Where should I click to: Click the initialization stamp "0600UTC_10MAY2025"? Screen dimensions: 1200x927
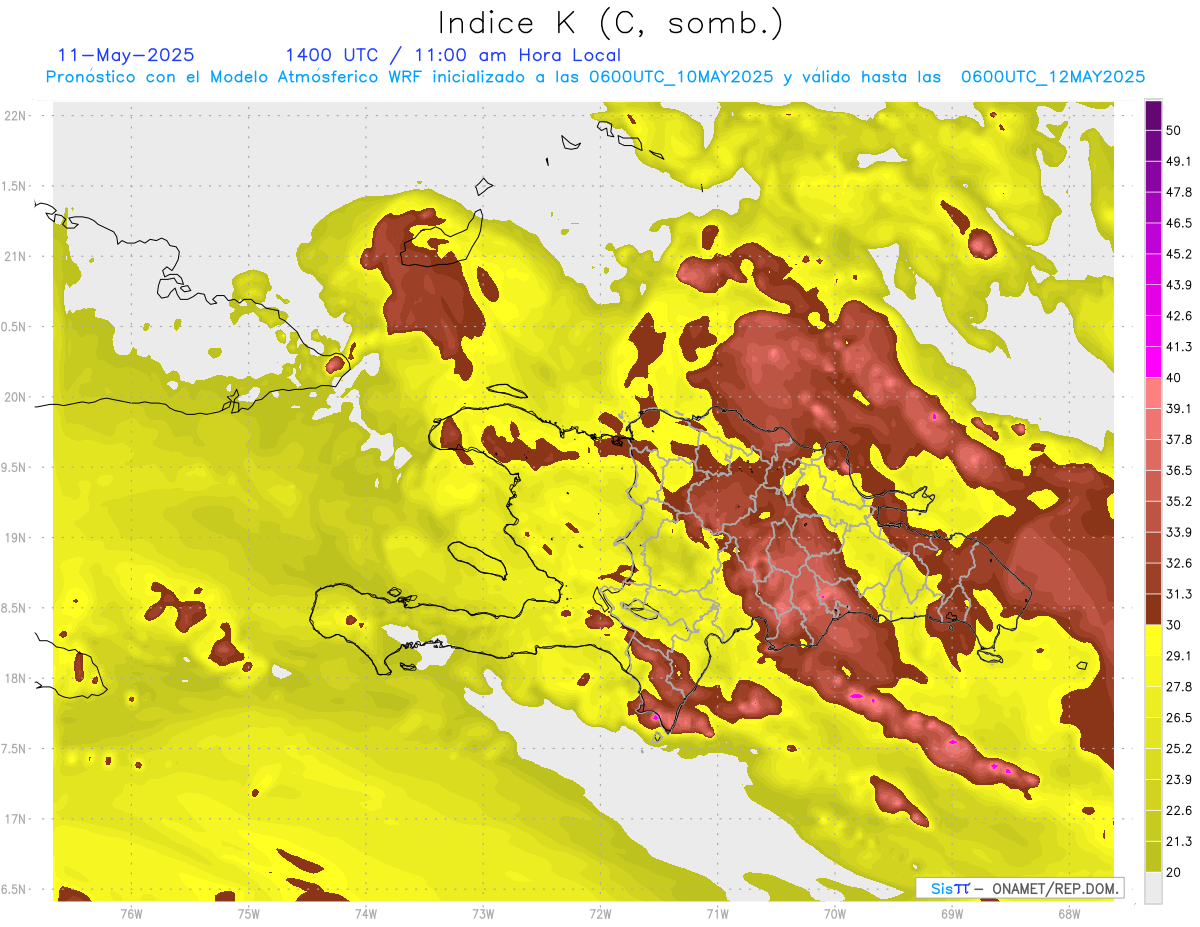[681, 77]
